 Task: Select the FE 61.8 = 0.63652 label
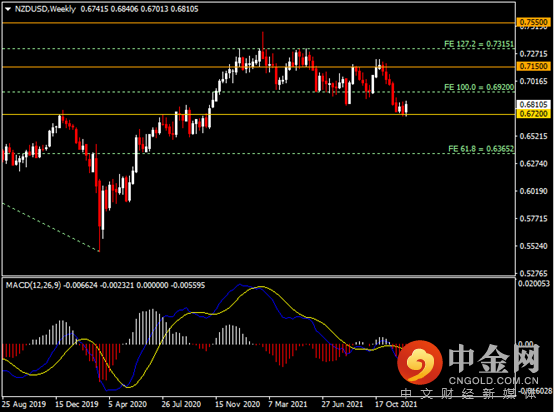coord(481,149)
